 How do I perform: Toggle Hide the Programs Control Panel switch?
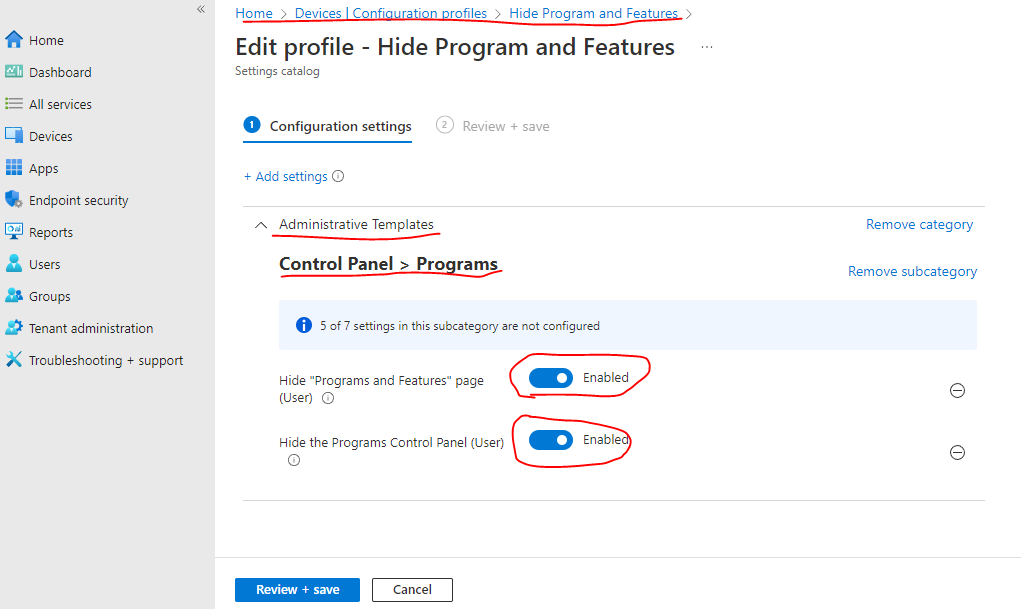550,440
